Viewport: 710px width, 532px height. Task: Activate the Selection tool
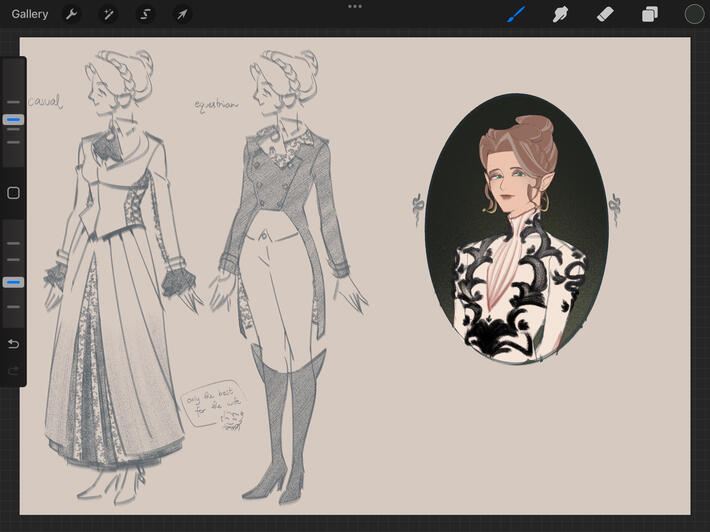[145, 14]
